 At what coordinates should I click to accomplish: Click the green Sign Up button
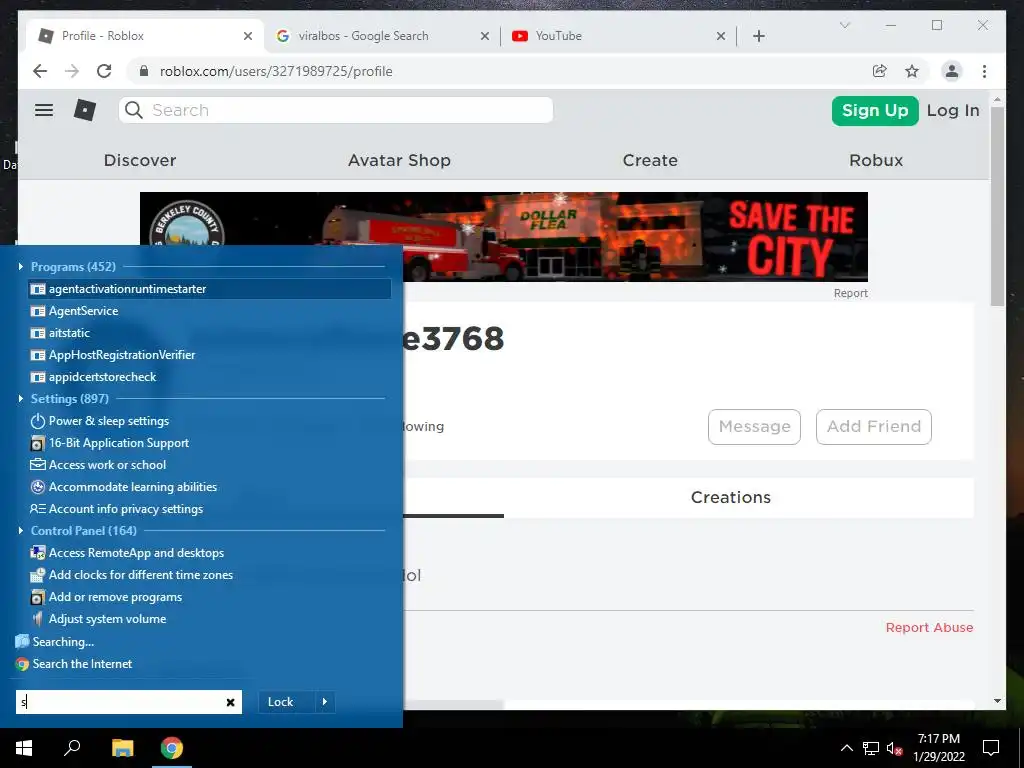pos(875,110)
